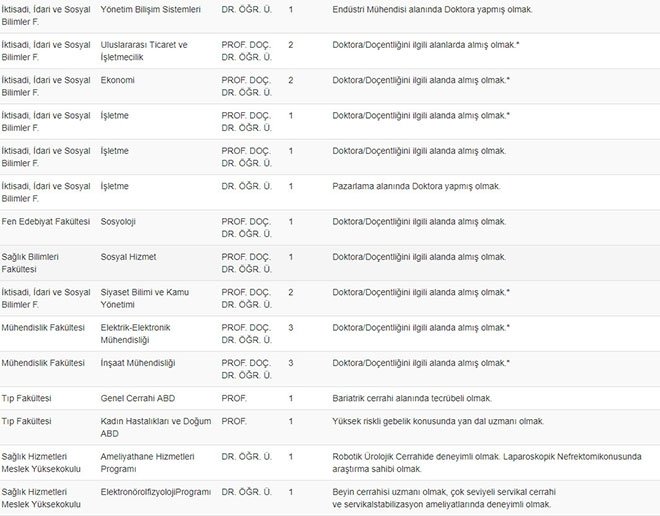Viewport: 660px width, 516px height.
Task: Click the Sosyoloji department cell
Action: point(118,221)
